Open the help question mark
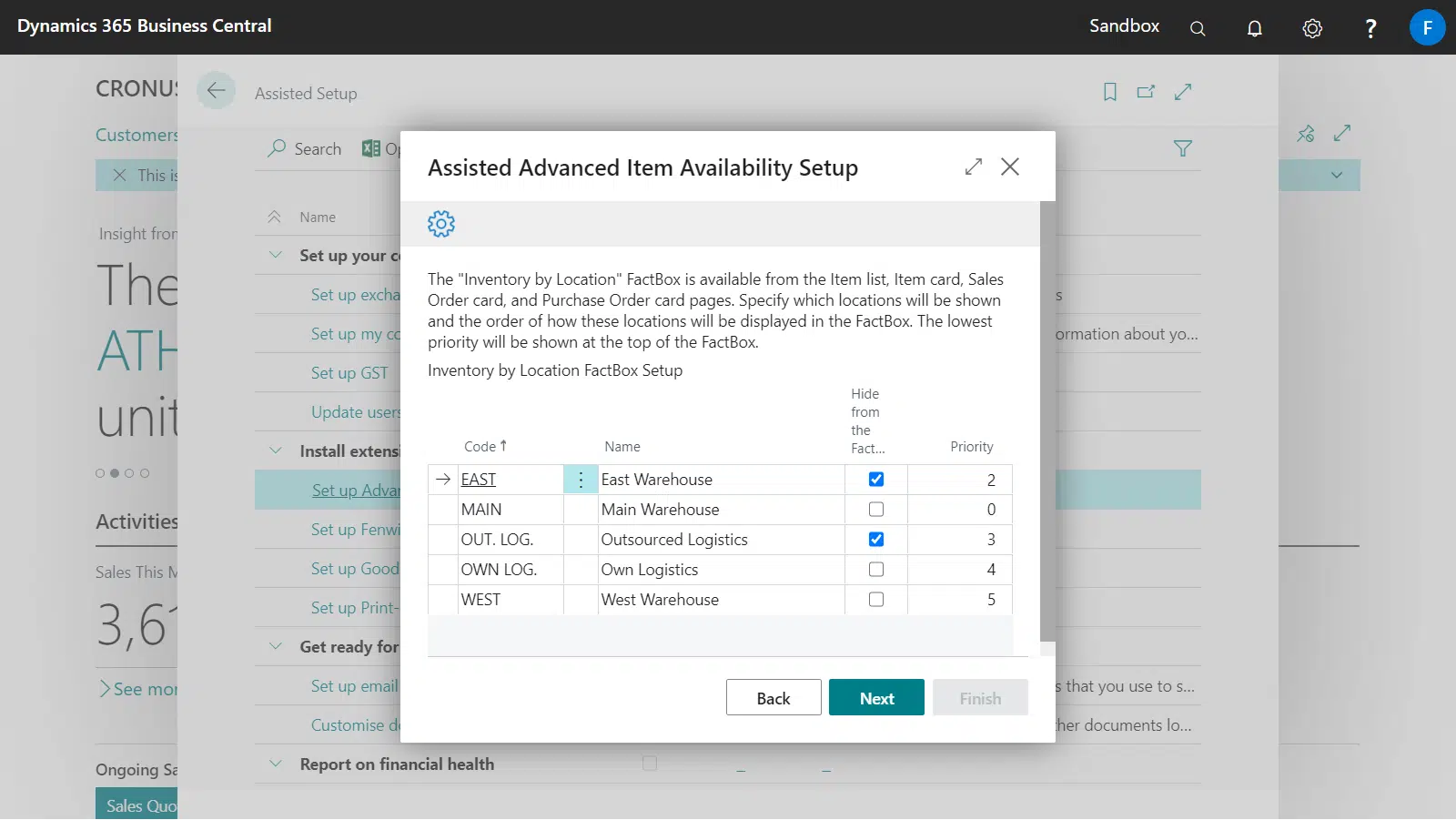Screen dimensions: 1456x820 coord(1370,28)
